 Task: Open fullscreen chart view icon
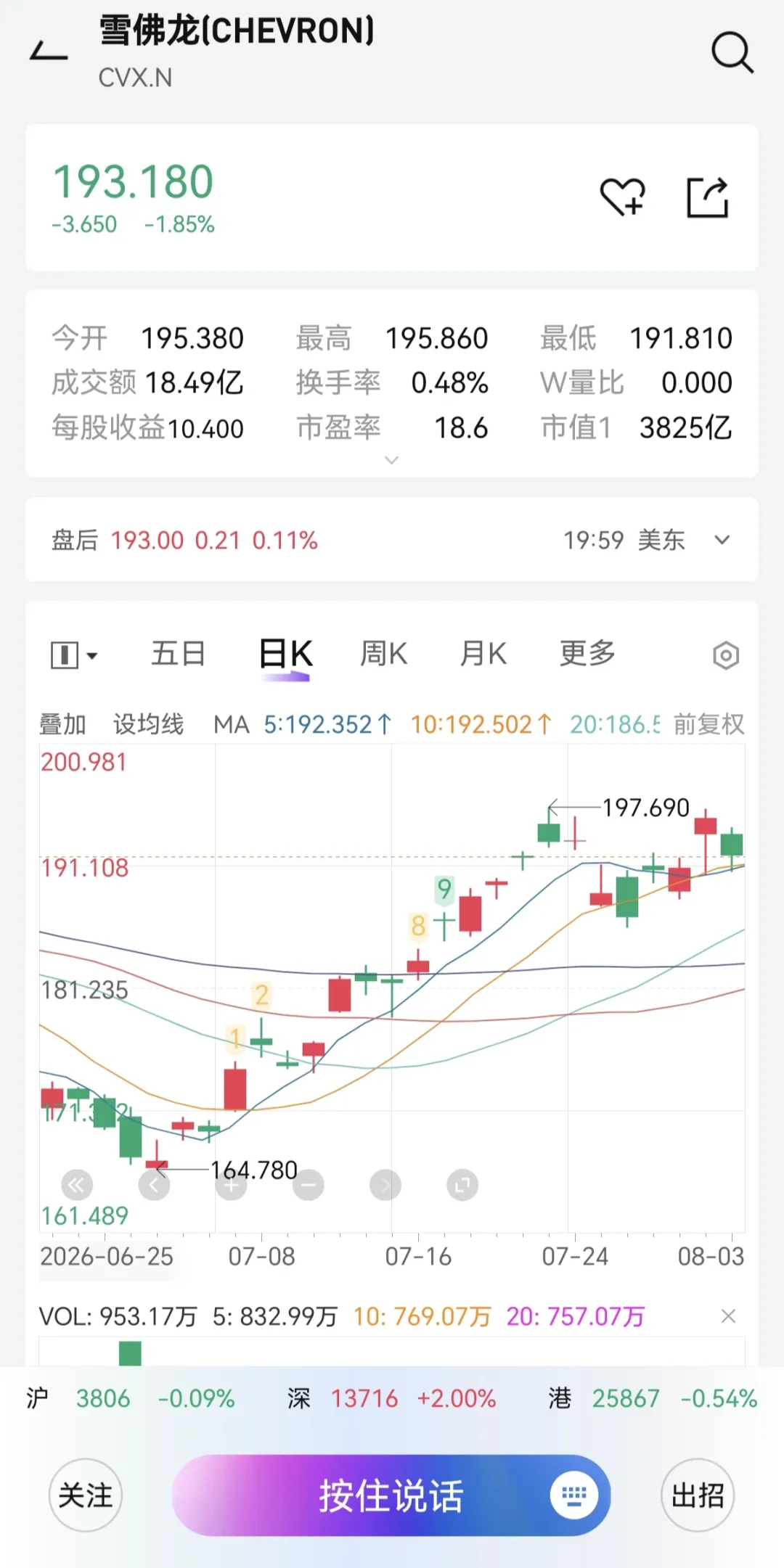(x=462, y=1186)
